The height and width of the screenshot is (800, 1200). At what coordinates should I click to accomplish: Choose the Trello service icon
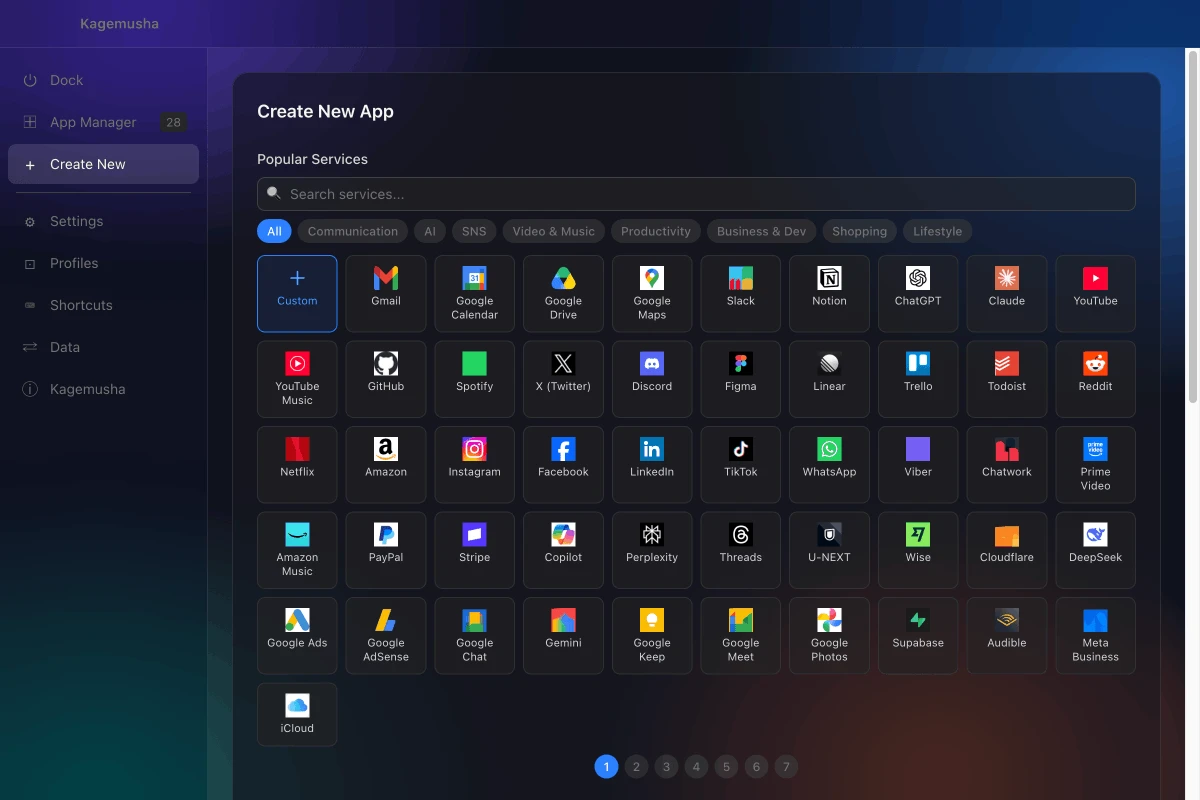918,379
